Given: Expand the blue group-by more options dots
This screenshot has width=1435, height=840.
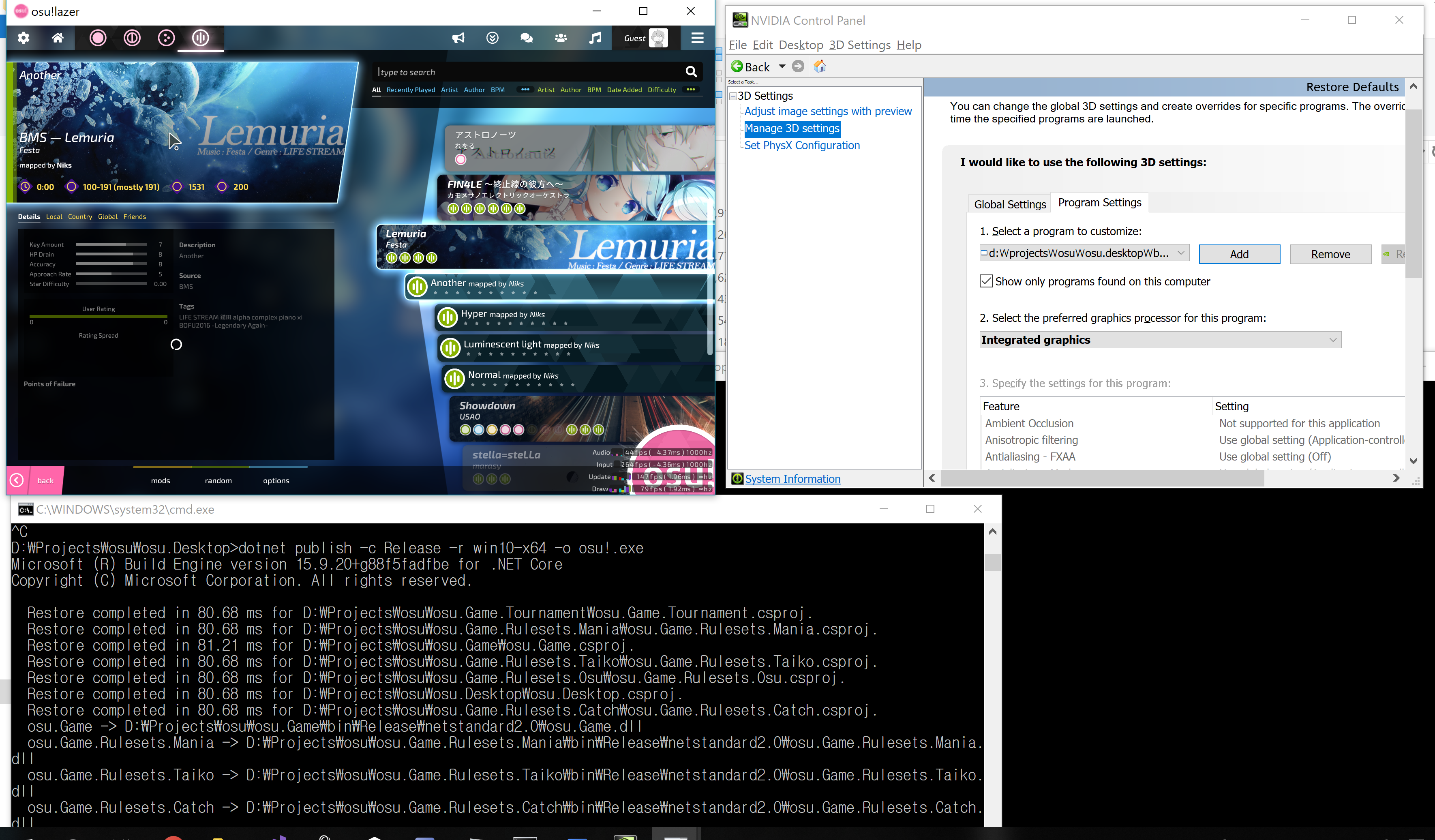Looking at the screenshot, I should coord(525,90).
